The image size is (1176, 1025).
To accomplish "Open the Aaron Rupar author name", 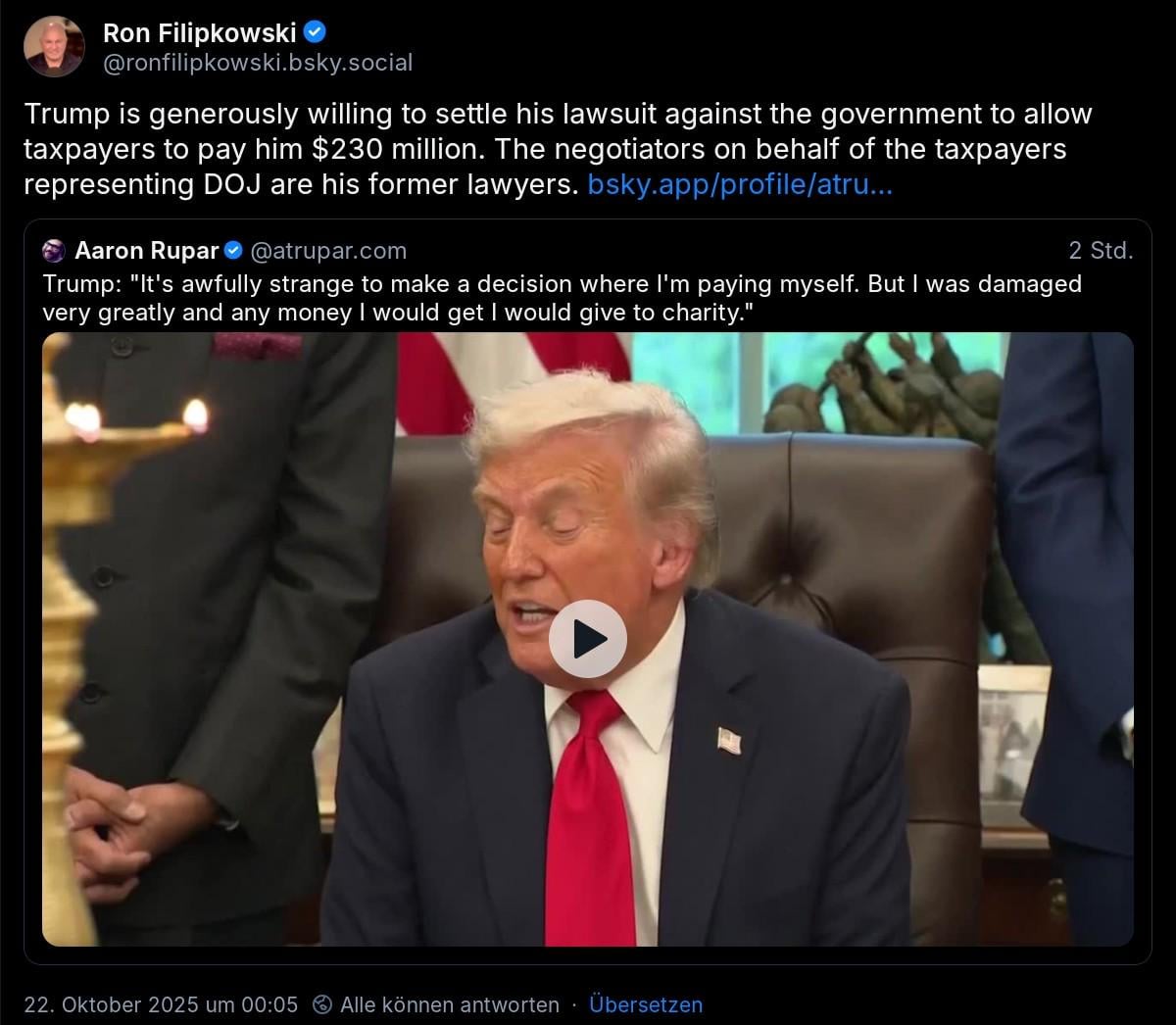I will pos(147,251).
